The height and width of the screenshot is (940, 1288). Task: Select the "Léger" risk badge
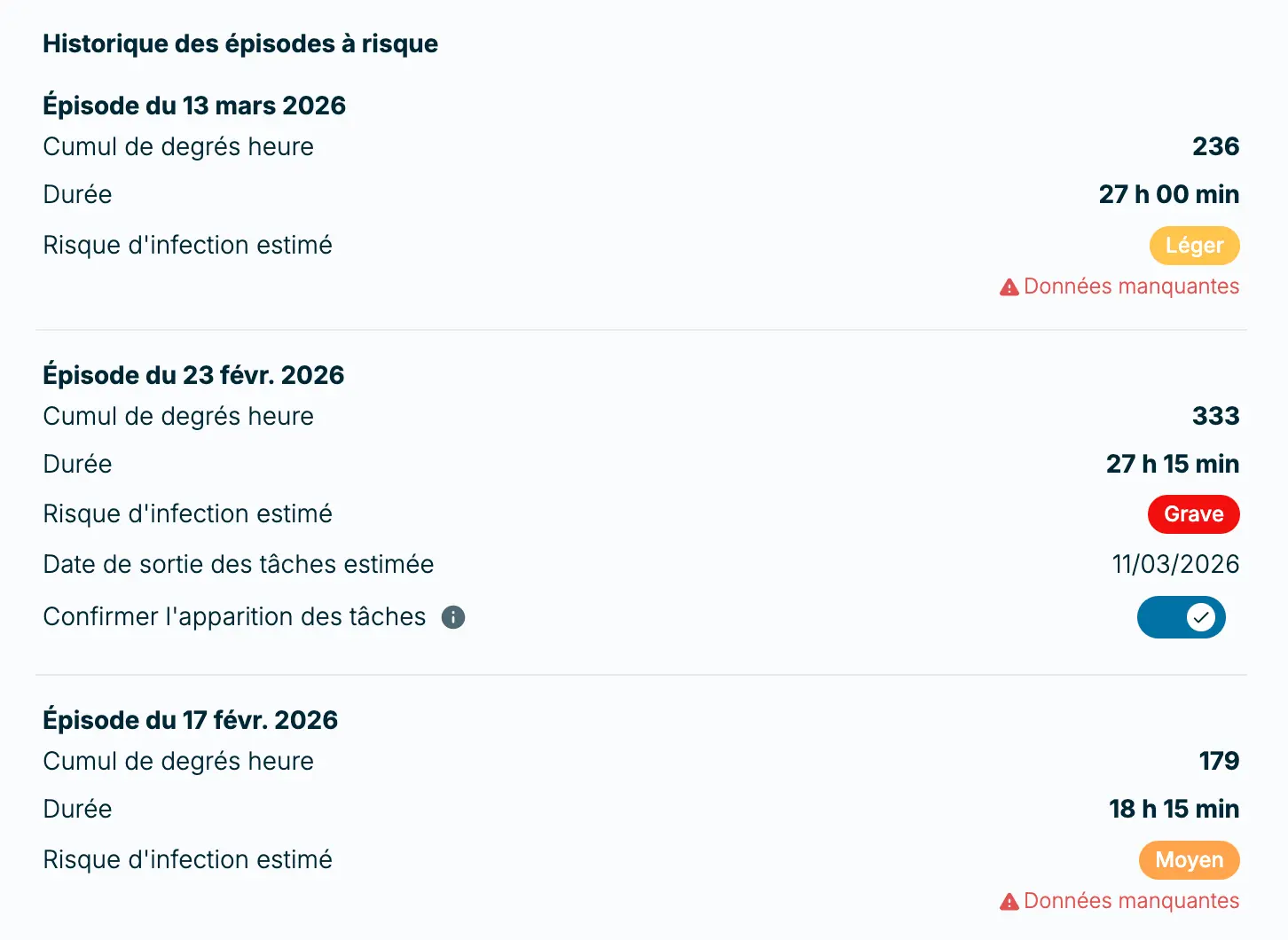tap(1194, 246)
